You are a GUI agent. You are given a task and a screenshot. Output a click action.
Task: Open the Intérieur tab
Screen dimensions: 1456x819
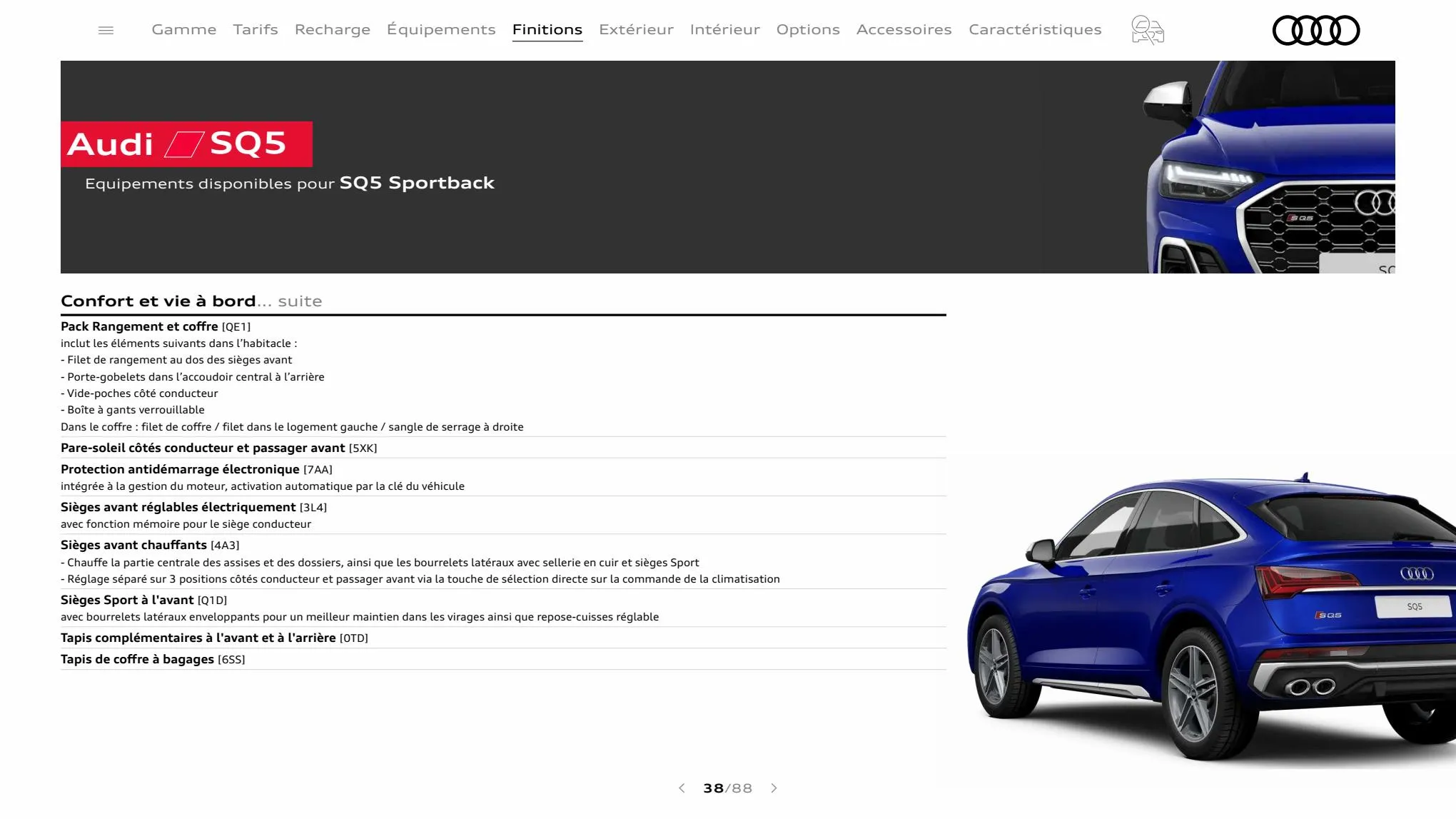click(x=725, y=29)
